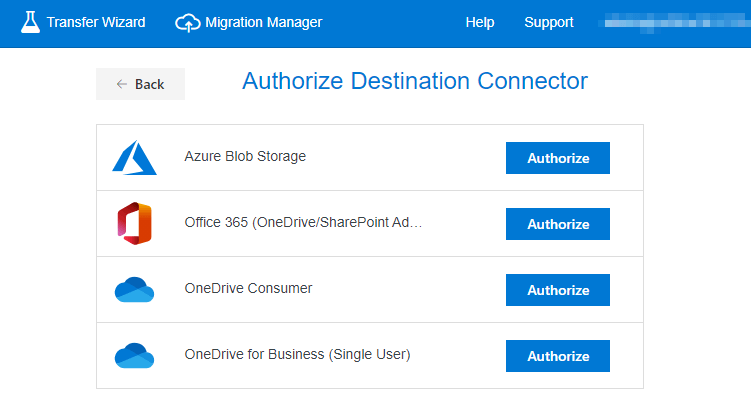Viewport: 751px width, 407px height.
Task: Authorize OneDrive for Business (Single User)
Action: (x=558, y=356)
